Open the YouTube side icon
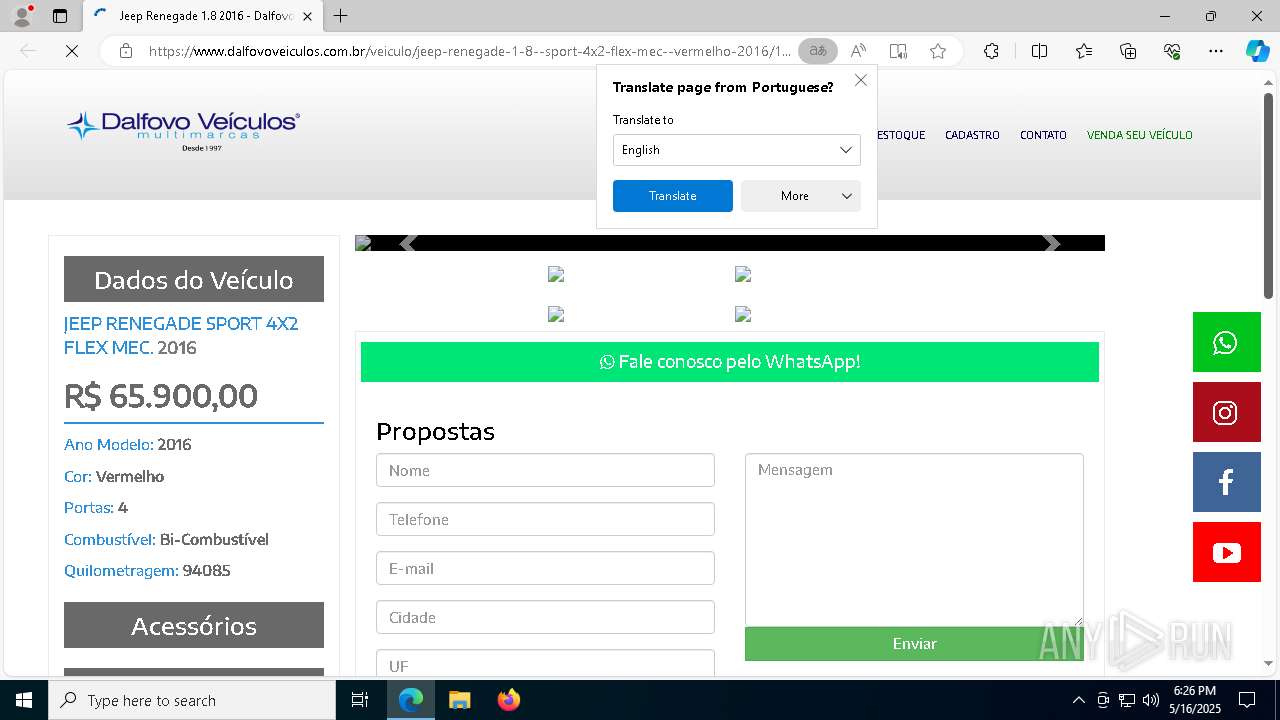1280x720 pixels. tap(1226, 552)
